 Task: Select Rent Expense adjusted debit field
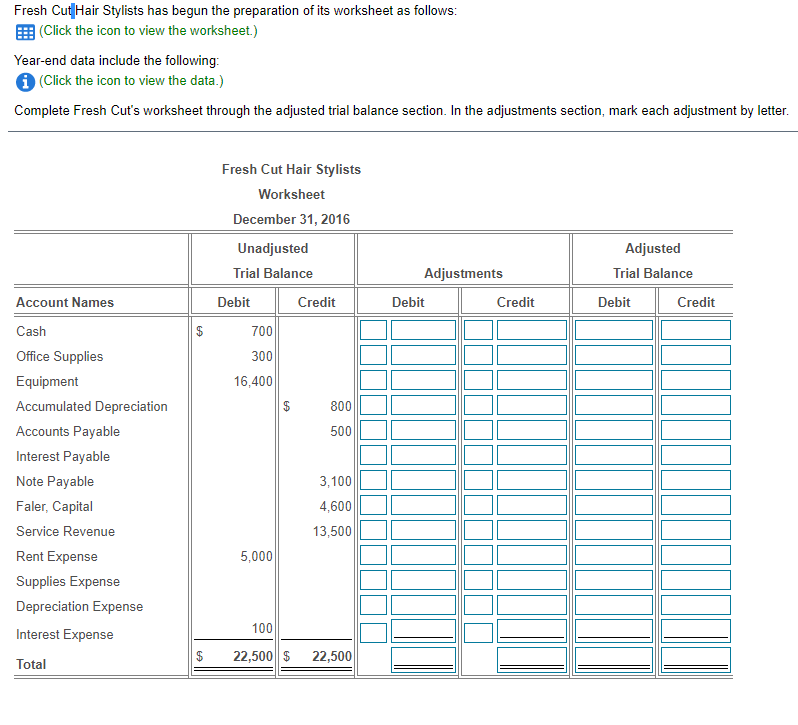pyautogui.click(x=613, y=554)
